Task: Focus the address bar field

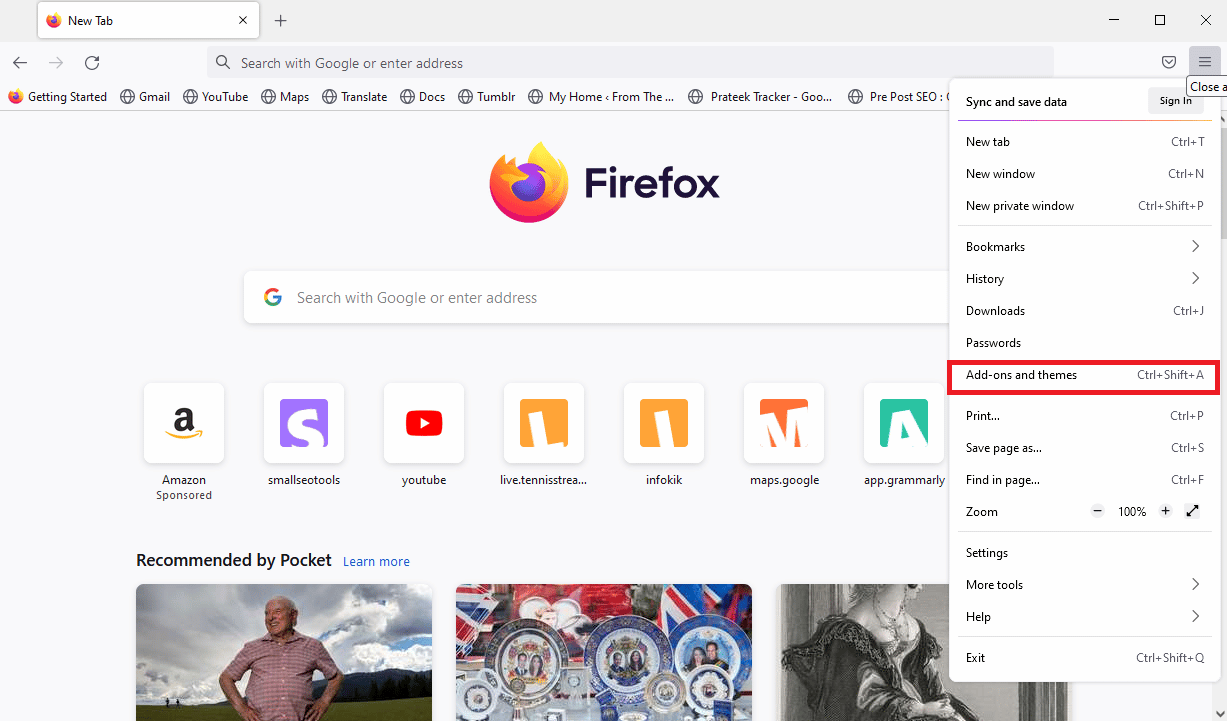Action: [630, 62]
